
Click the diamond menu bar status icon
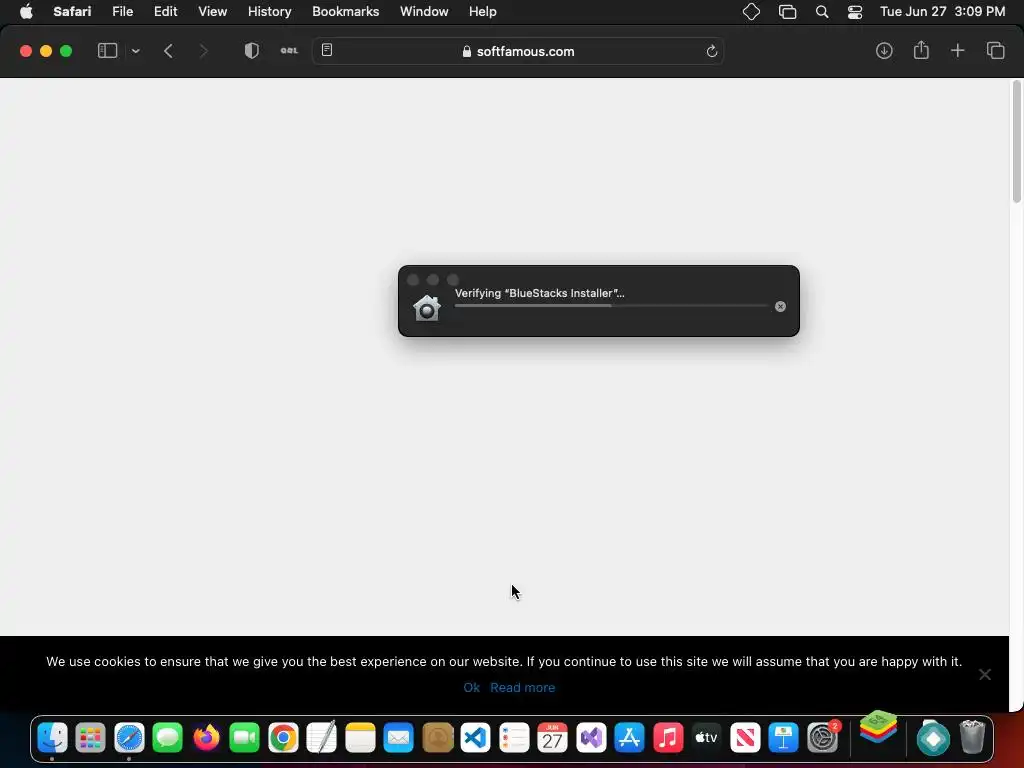coord(751,12)
